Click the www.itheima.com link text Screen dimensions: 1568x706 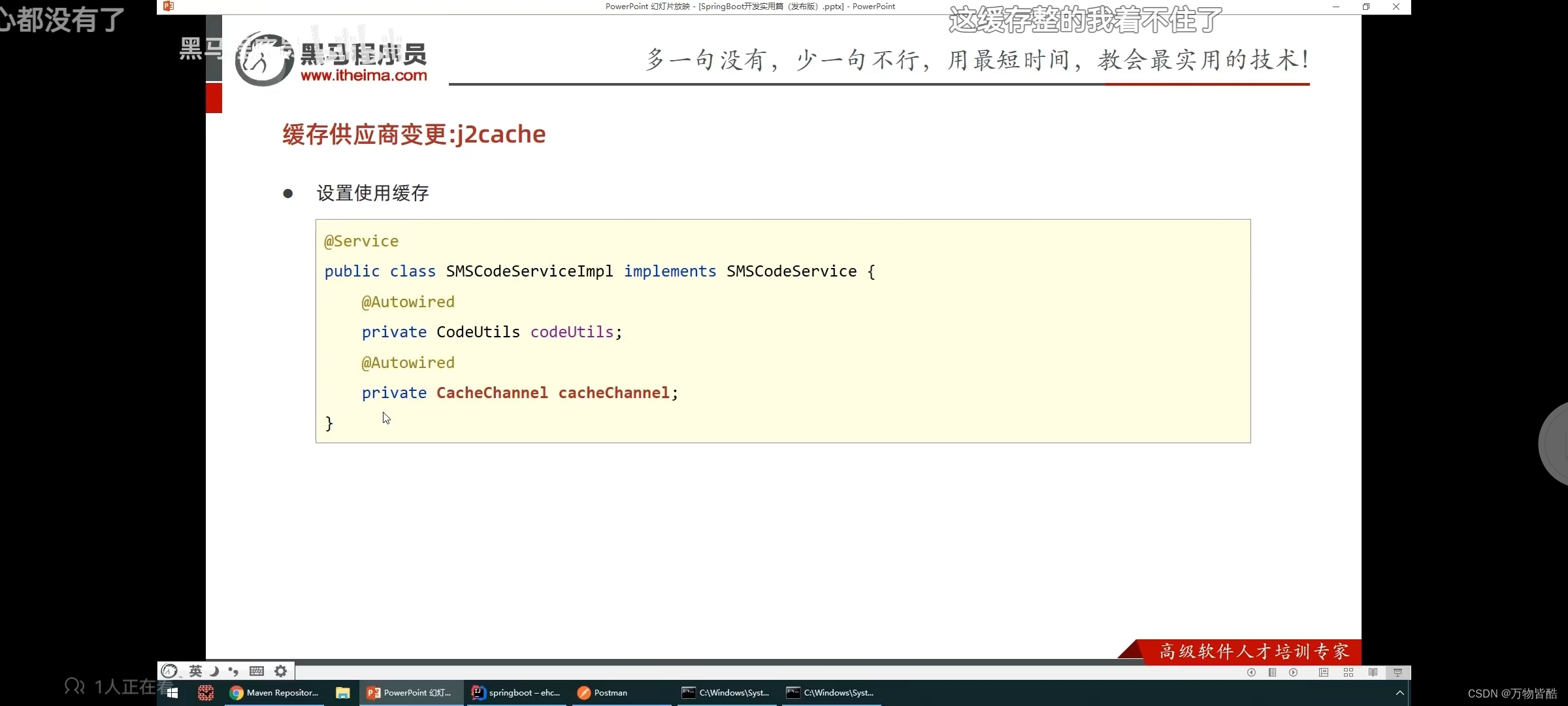[x=363, y=75]
